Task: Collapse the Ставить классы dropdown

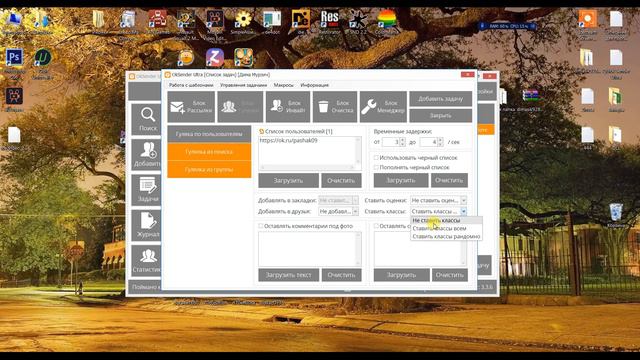Action: coord(463,211)
